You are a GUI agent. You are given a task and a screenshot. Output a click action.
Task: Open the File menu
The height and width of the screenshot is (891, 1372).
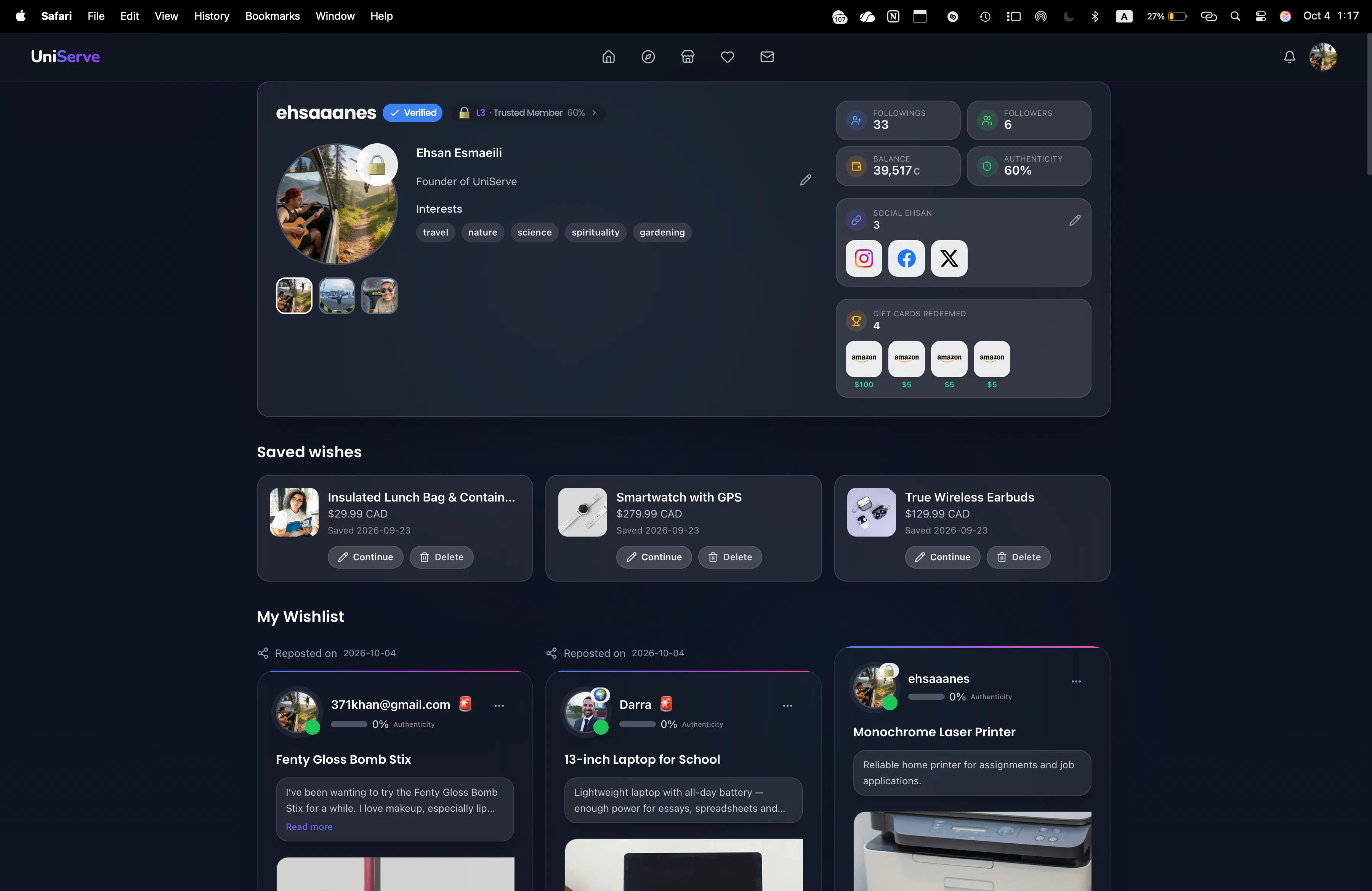coord(96,16)
